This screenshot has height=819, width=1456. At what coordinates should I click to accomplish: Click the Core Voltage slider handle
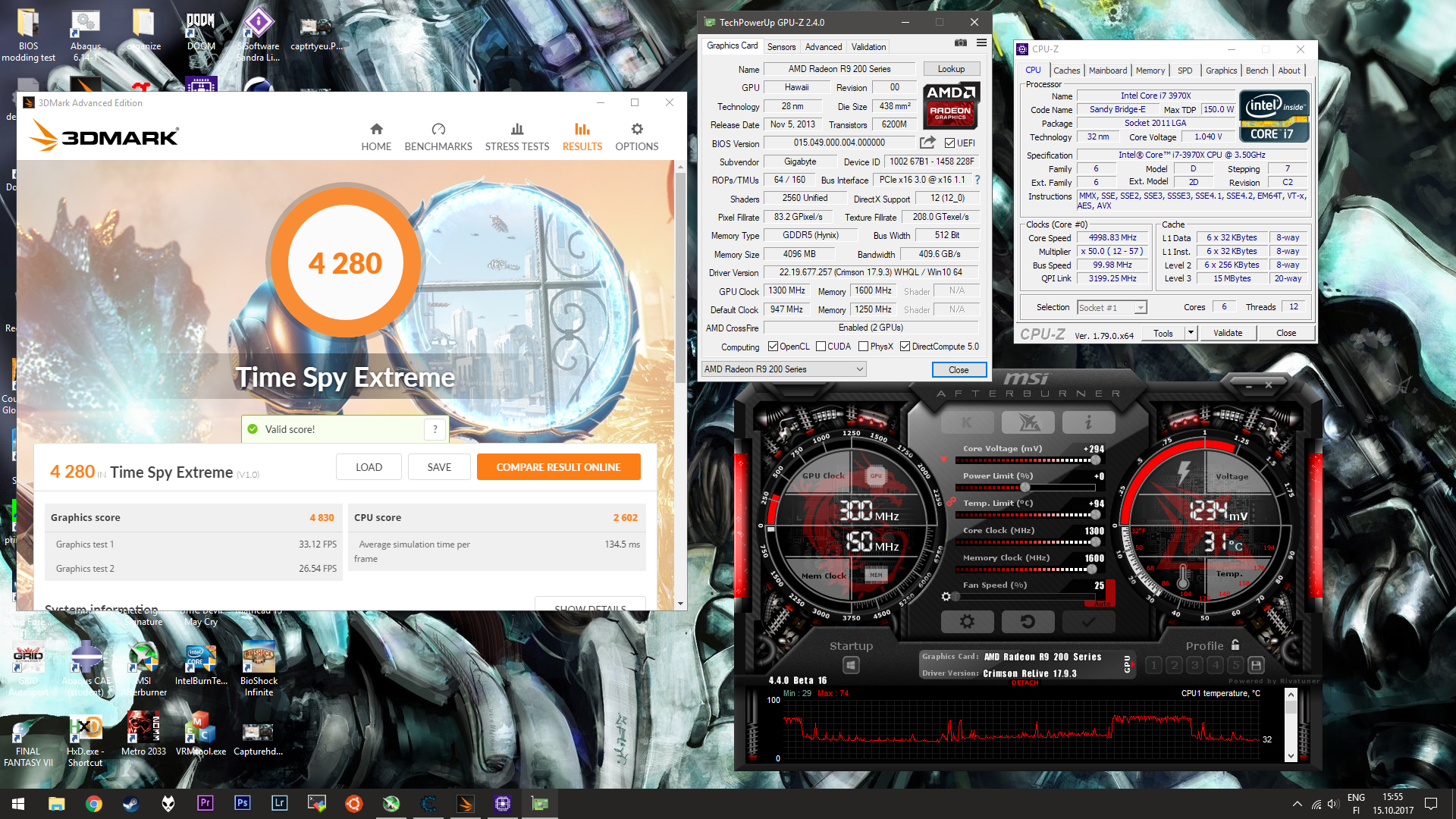point(1095,460)
